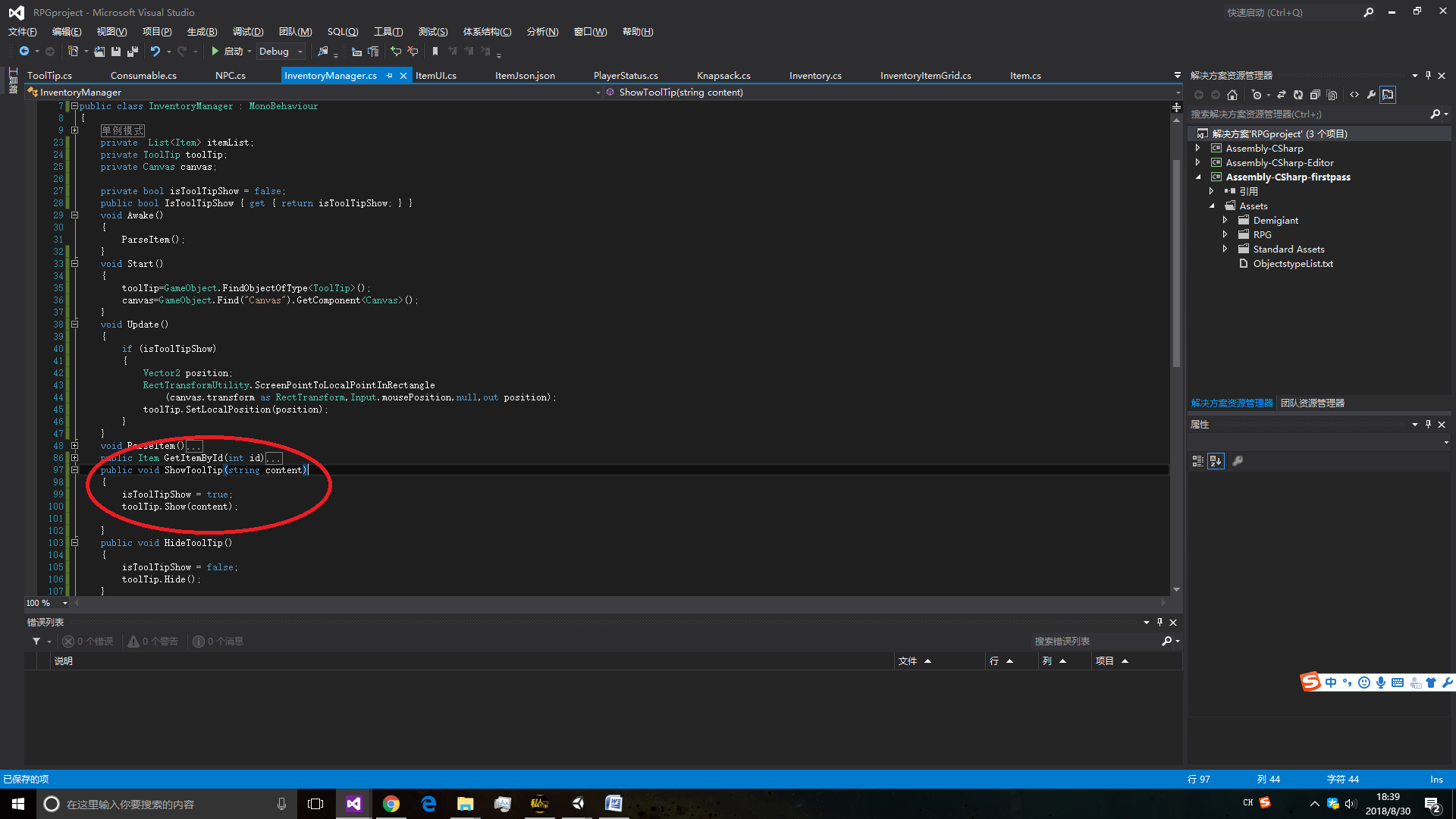The width and height of the screenshot is (1456, 819).
Task: Switch Properties panel to Categorized view
Action: click(x=1198, y=461)
